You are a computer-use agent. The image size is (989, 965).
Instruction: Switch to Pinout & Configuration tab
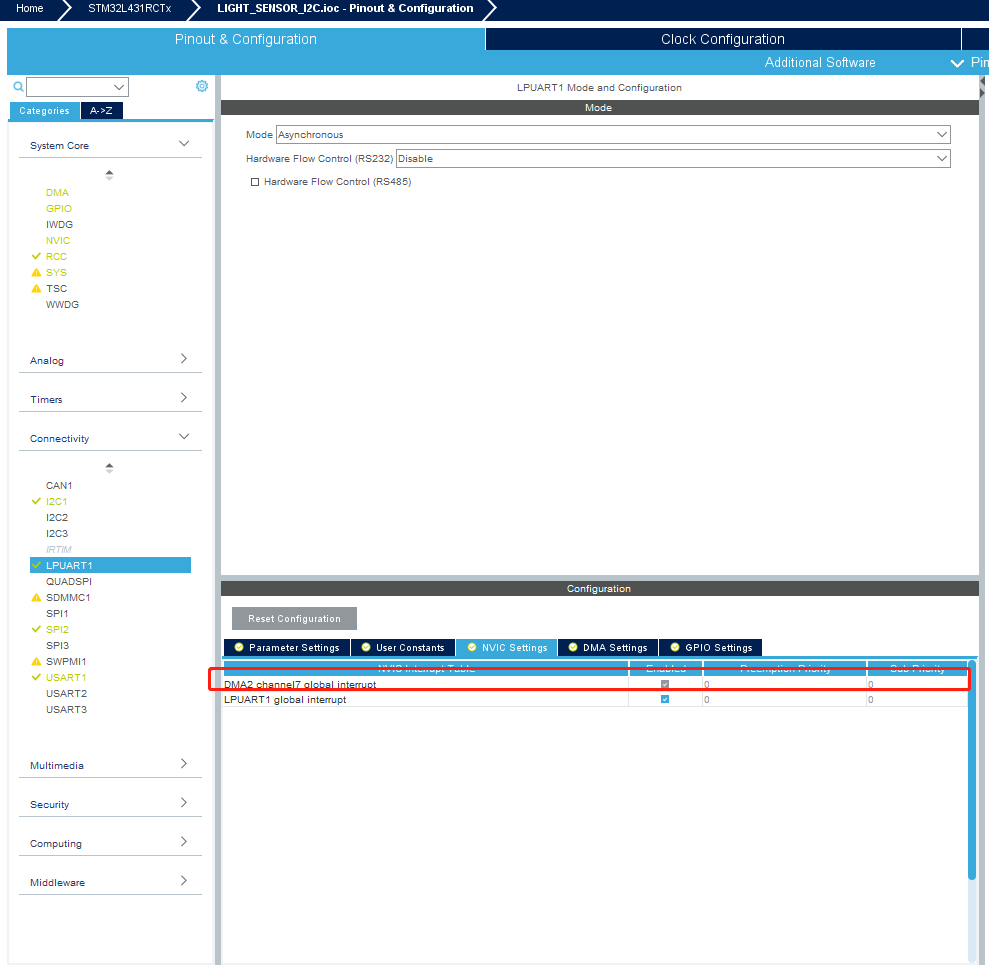pyautogui.click(x=246, y=39)
